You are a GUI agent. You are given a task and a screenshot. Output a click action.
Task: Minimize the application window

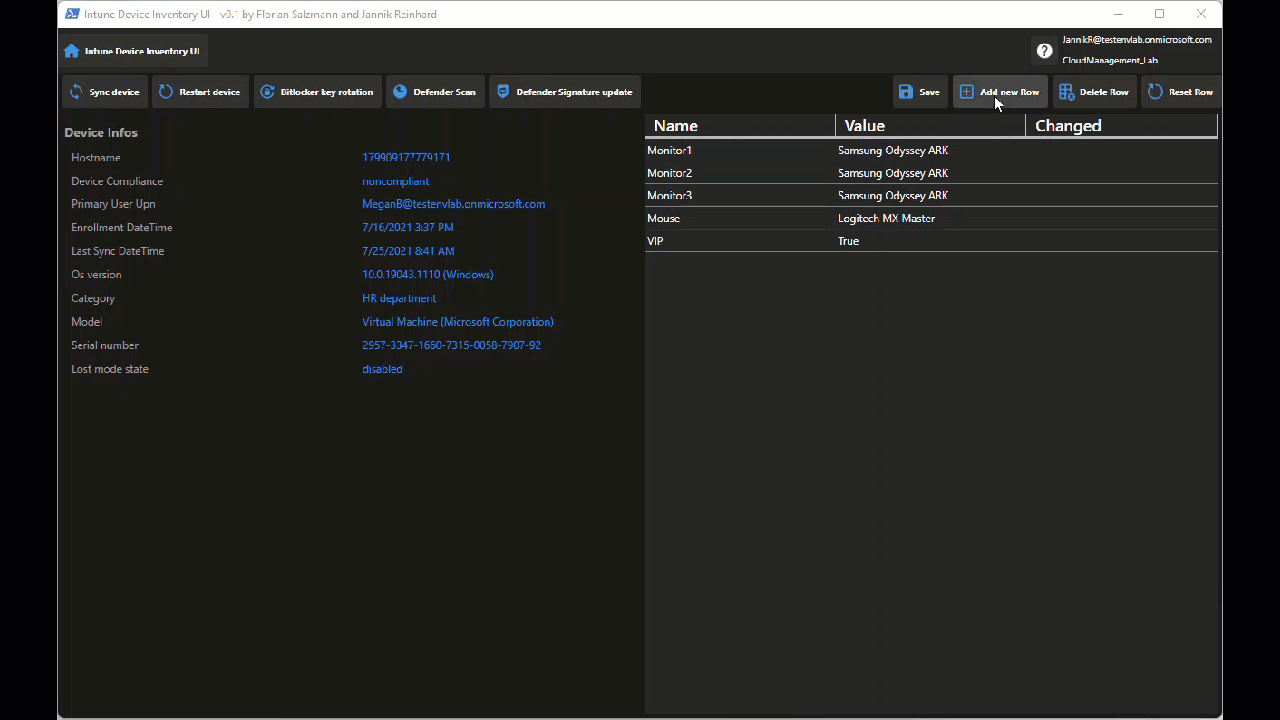pyautogui.click(x=1117, y=14)
